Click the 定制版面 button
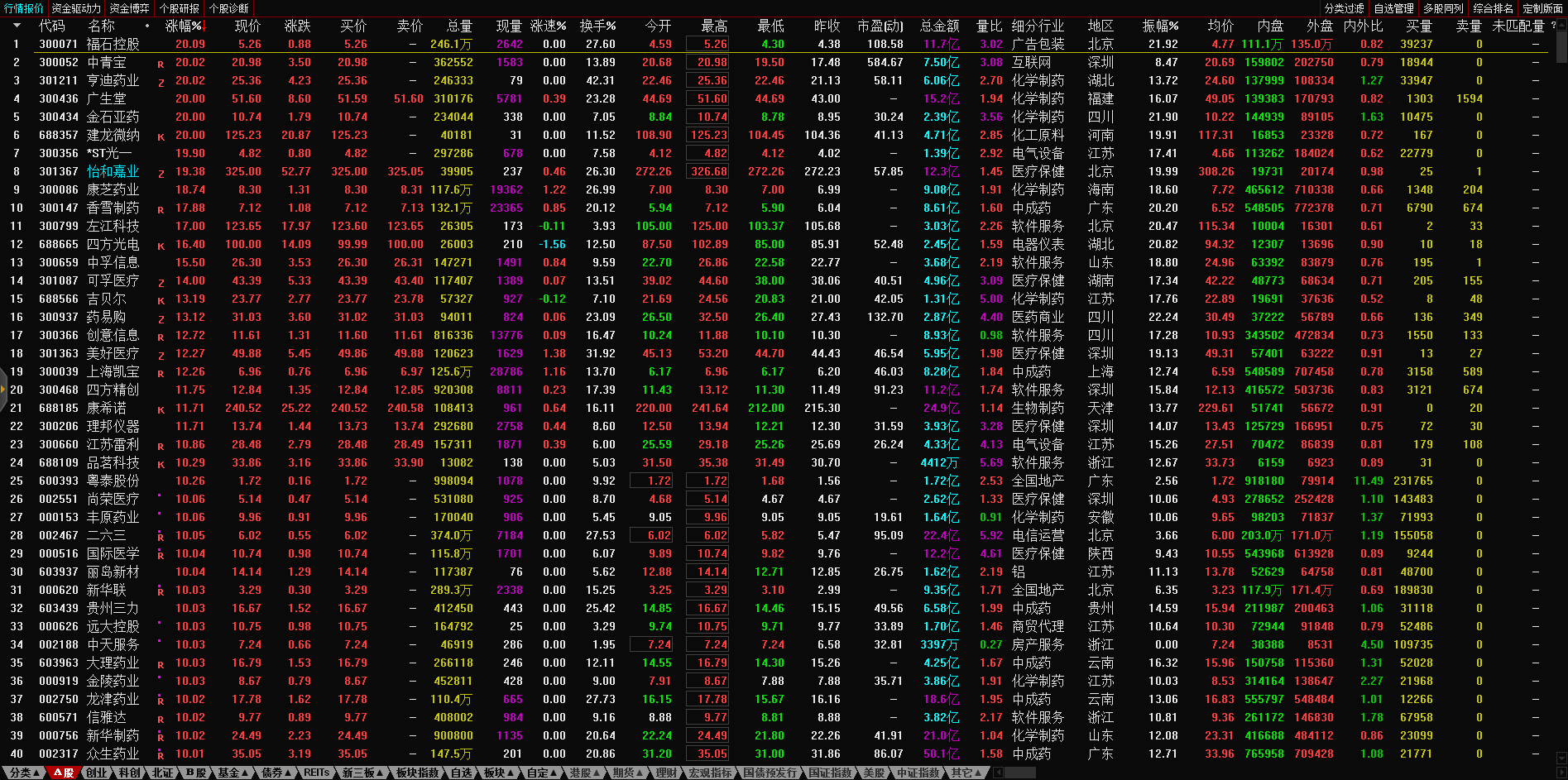Screen dimensions: 1568x780 [x=1542, y=8]
